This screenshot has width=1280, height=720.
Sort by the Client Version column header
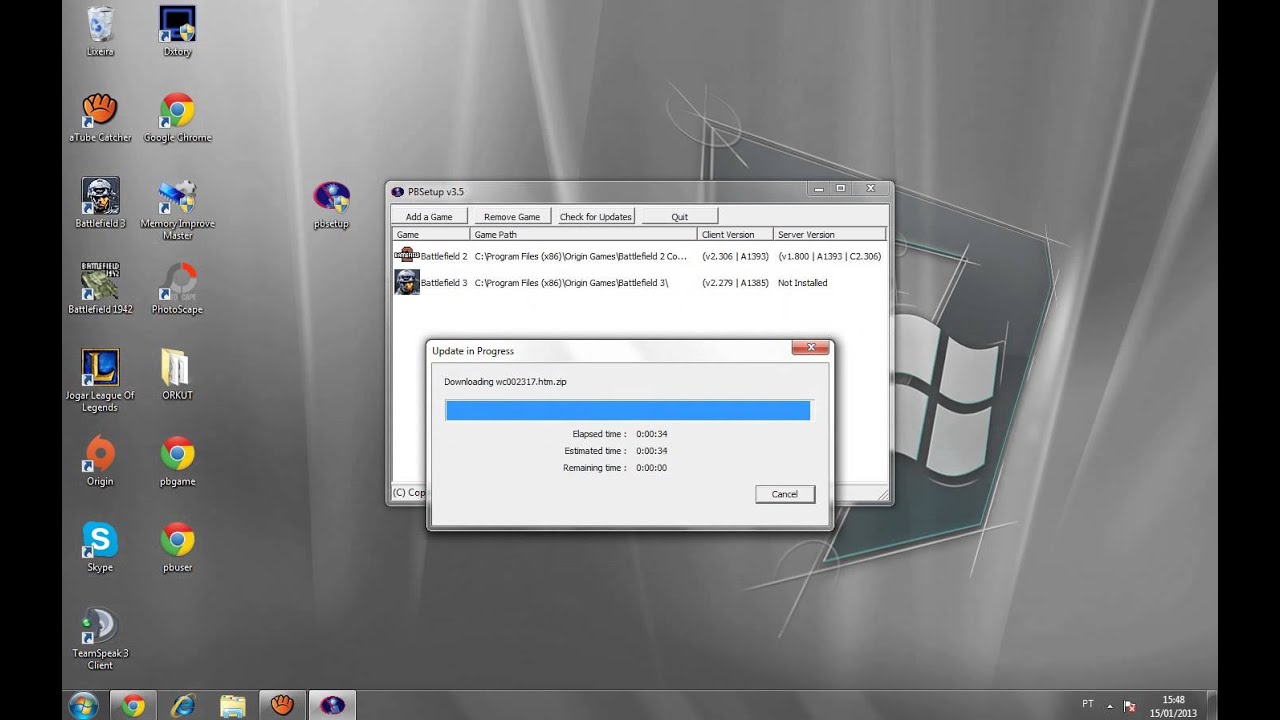tap(736, 234)
